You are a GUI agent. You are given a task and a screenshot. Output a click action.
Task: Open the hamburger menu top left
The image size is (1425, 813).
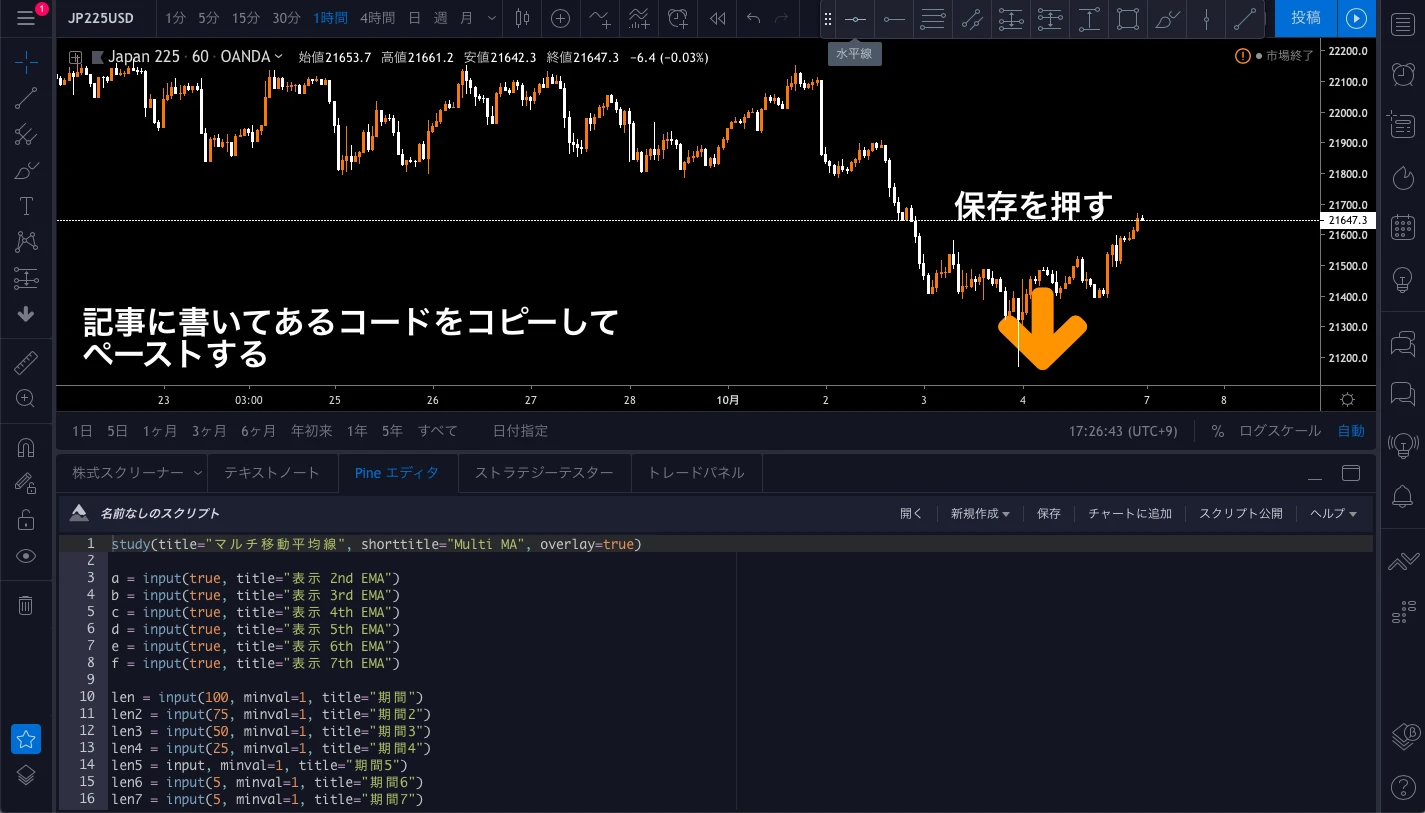point(27,18)
